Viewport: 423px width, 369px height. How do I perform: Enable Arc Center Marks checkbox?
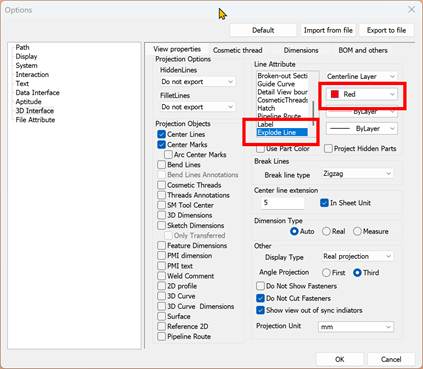[168, 155]
